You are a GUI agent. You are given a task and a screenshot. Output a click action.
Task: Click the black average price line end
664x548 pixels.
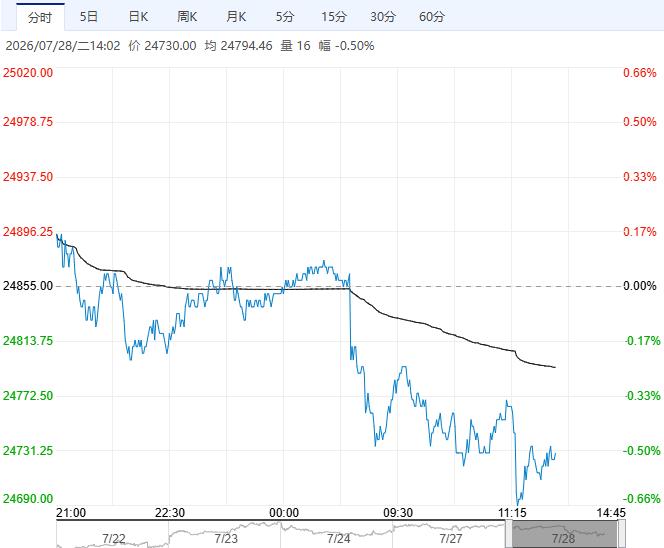coord(555,367)
